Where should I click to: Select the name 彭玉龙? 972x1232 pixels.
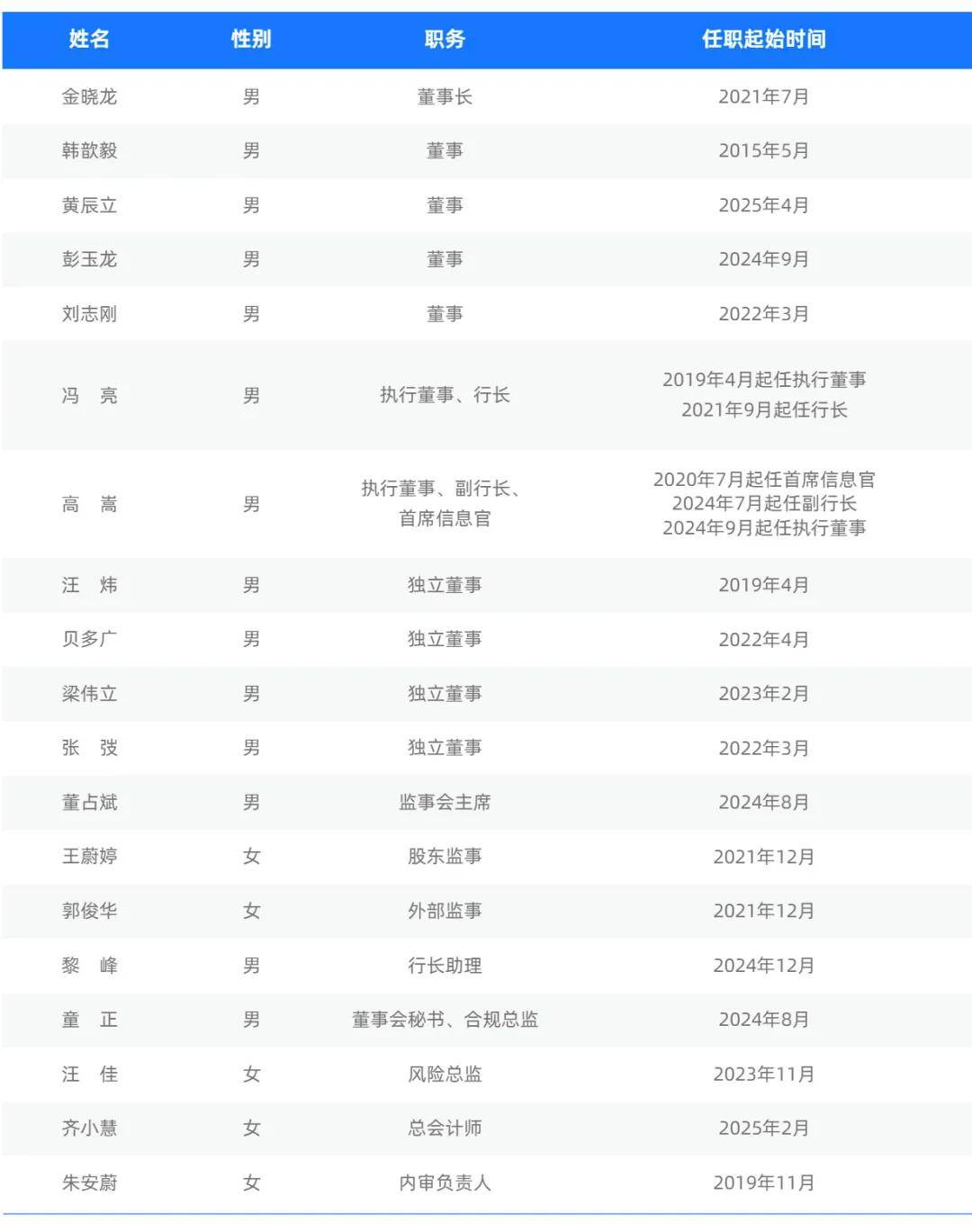pos(89,259)
